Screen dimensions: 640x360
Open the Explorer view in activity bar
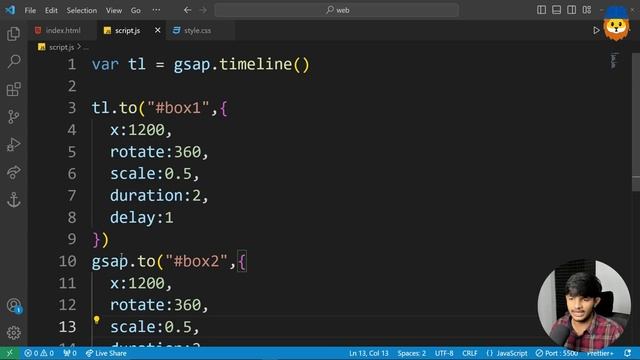13,33
